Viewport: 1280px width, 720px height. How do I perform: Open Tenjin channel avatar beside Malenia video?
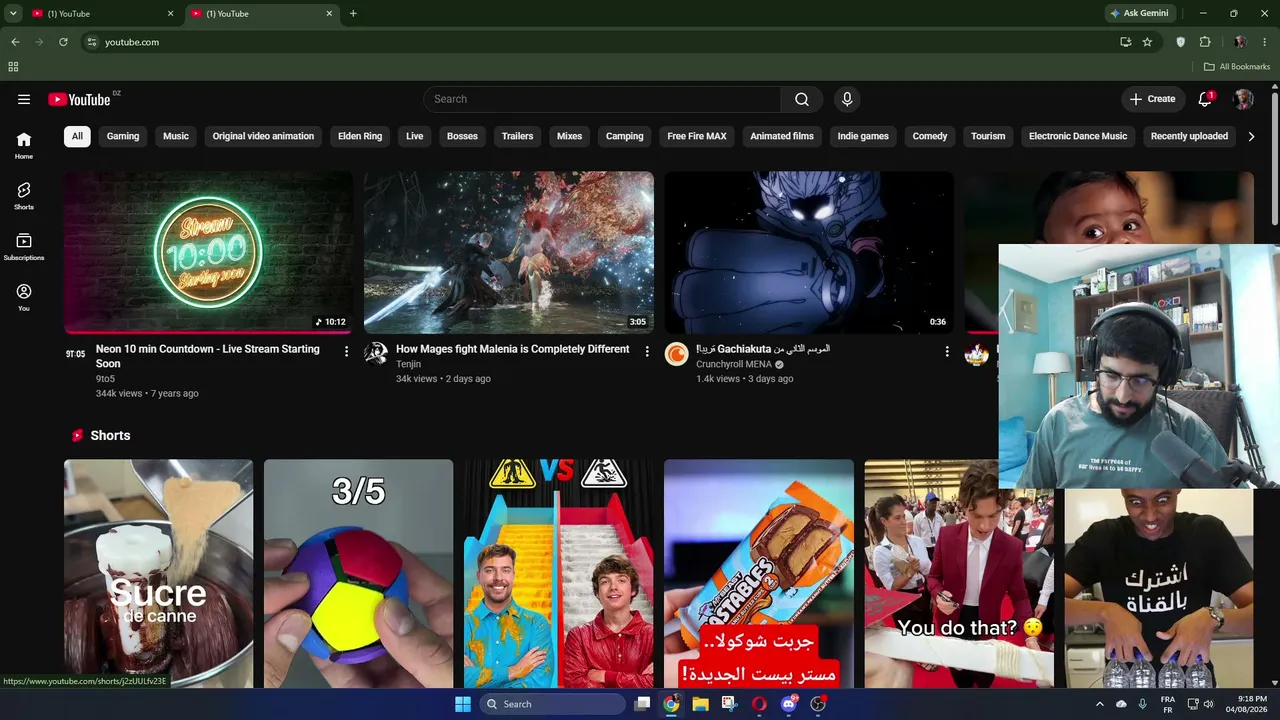tap(376, 353)
